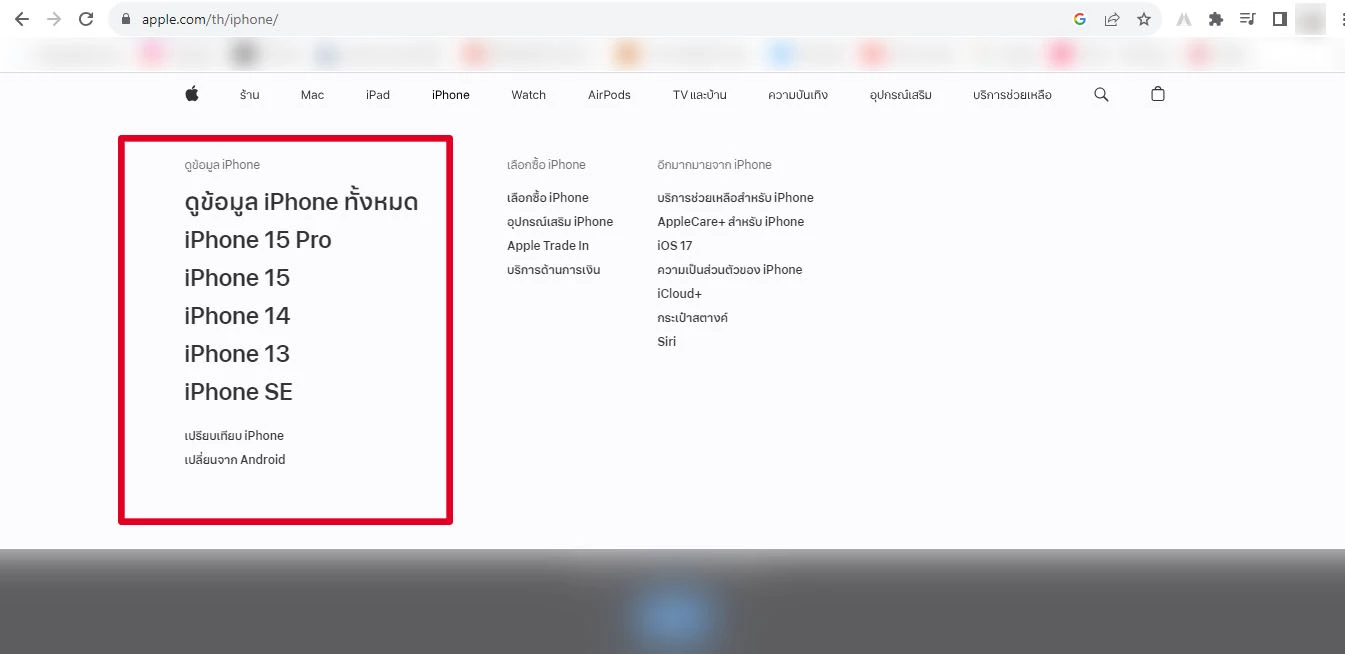
Task: Click ความเป็นส่วนตัวของ iPhone link
Action: coord(730,270)
